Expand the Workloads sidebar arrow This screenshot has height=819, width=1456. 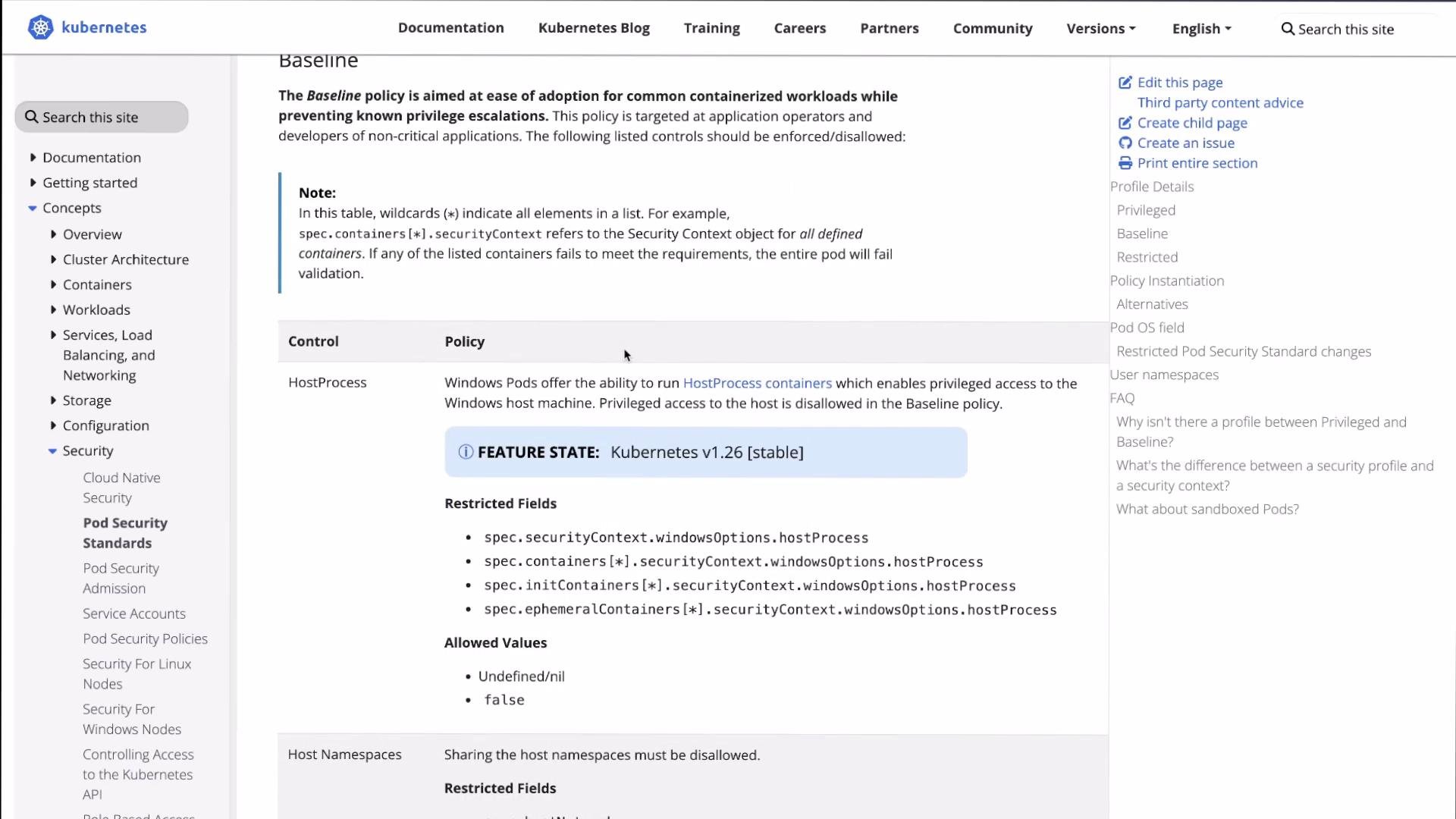tap(53, 309)
